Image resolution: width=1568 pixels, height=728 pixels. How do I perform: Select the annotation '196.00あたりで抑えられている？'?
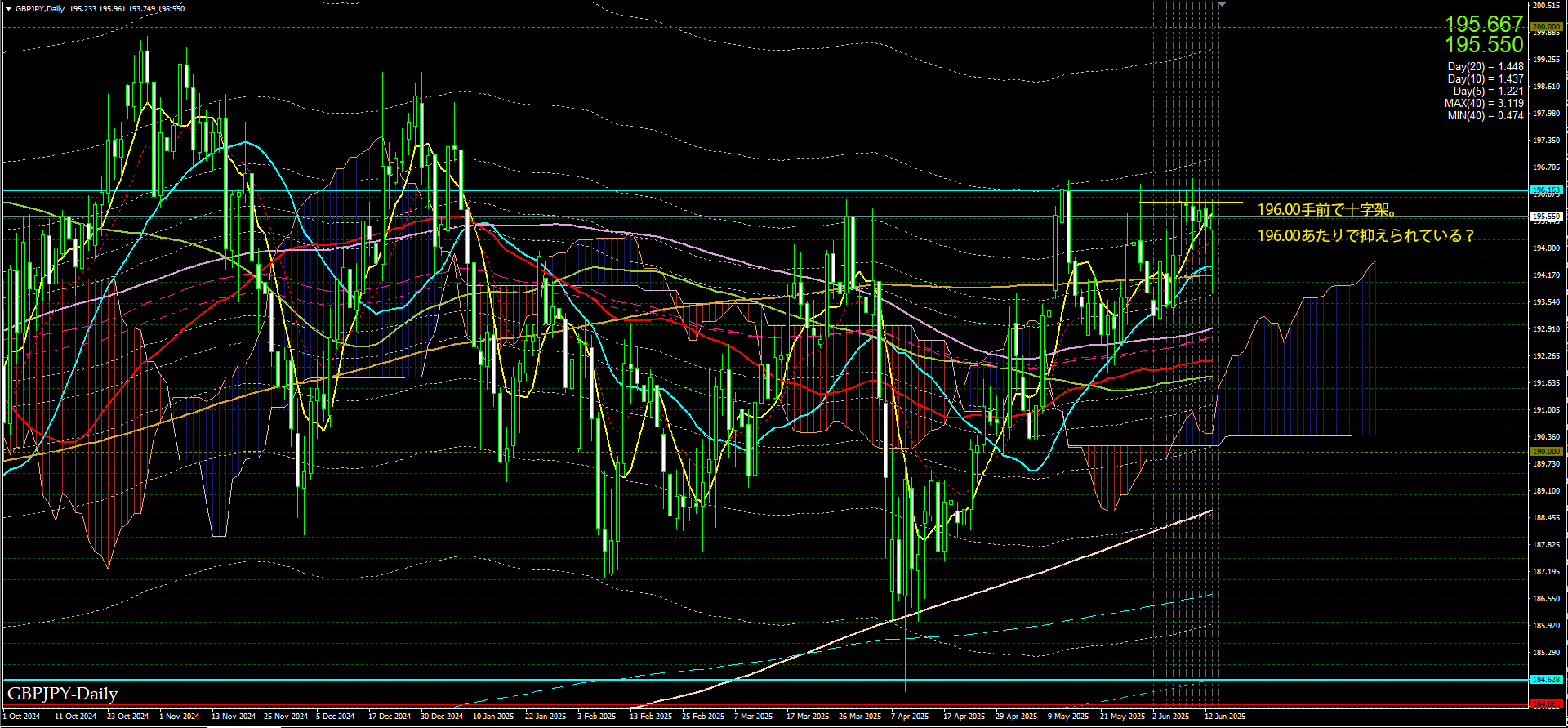1366,236
